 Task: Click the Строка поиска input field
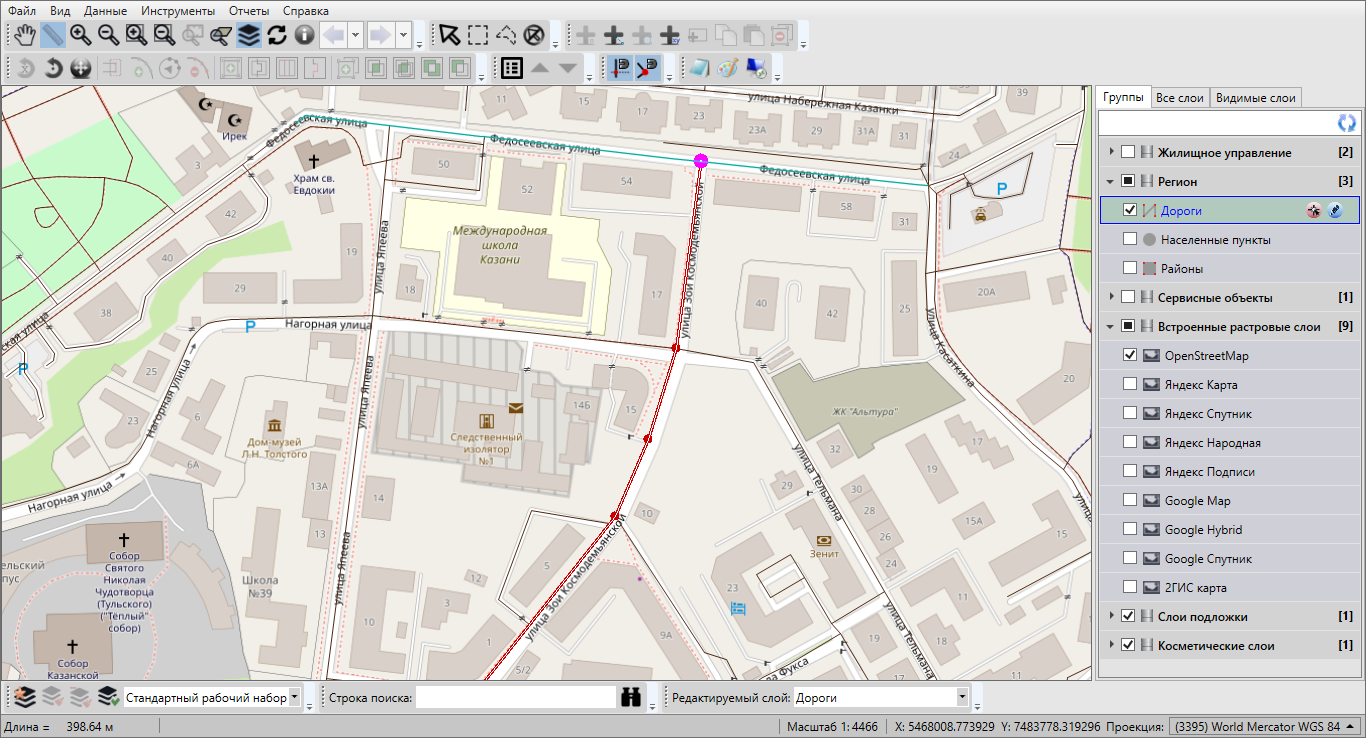coord(515,698)
